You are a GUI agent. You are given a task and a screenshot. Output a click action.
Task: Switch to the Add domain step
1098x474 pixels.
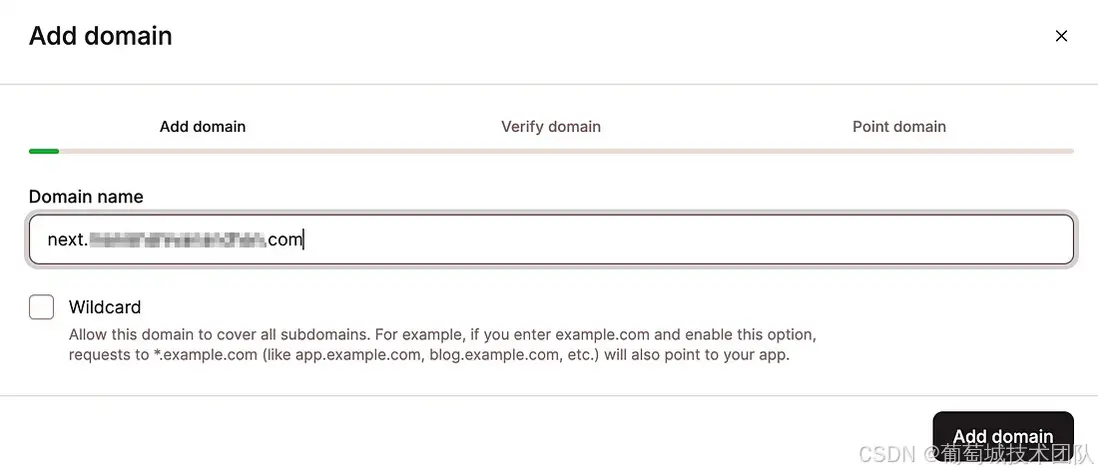coord(202,127)
